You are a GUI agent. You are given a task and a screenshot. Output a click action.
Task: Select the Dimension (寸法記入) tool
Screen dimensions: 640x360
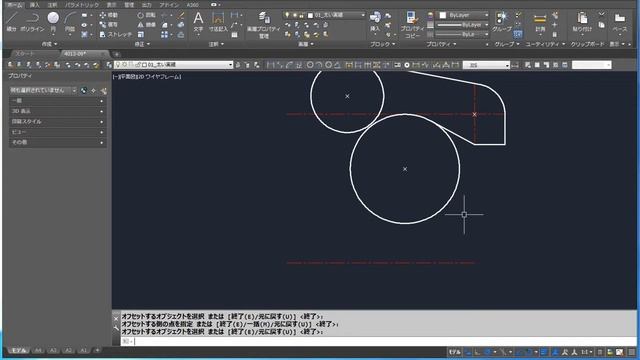coord(218,22)
